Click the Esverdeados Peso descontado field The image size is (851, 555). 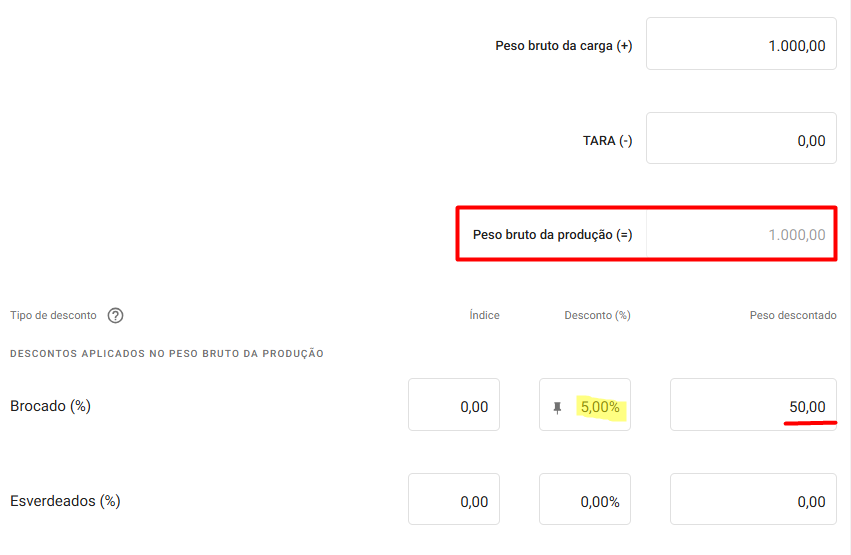tap(753, 500)
